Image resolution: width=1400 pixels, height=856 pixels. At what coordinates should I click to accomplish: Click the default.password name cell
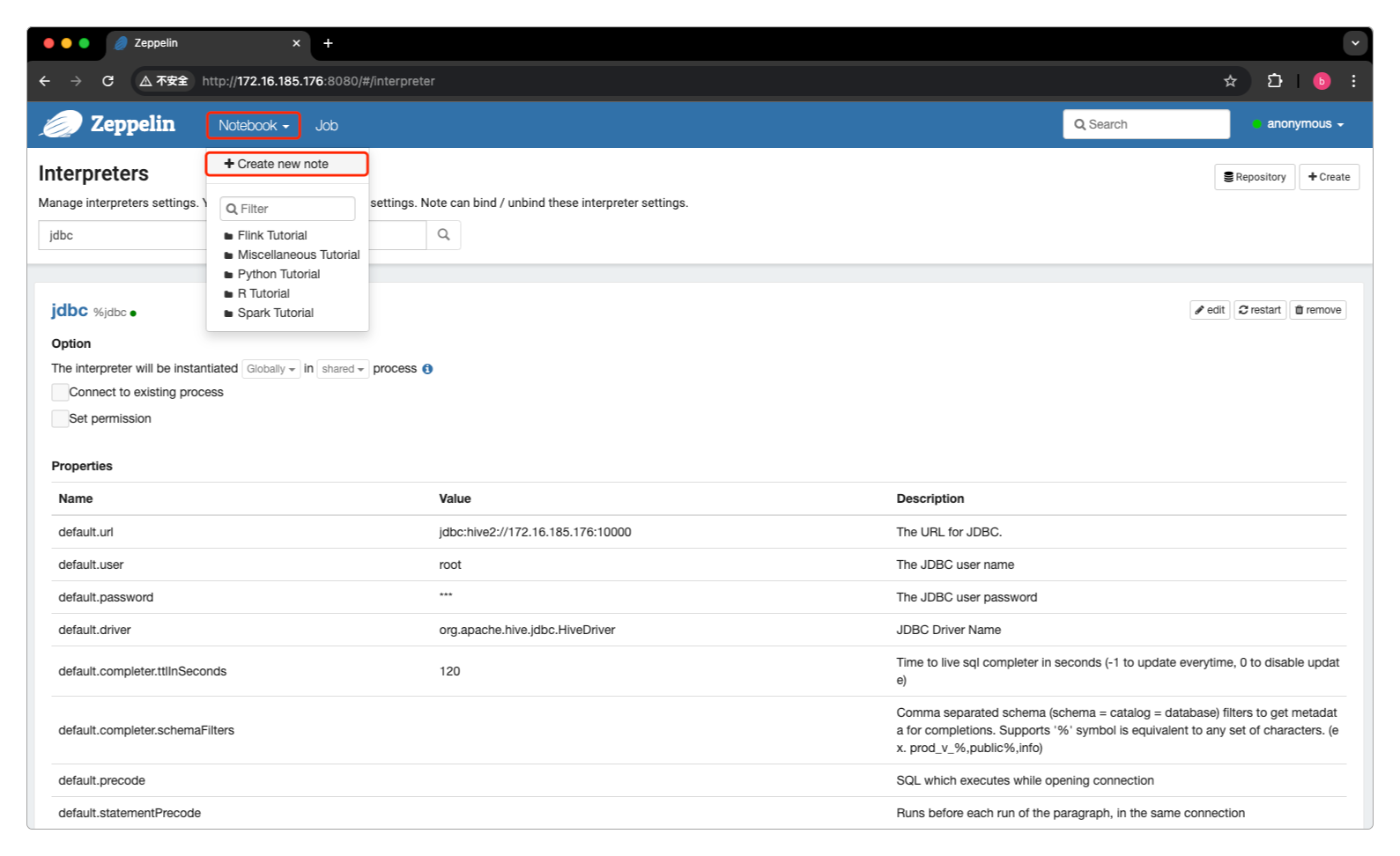coord(106,597)
